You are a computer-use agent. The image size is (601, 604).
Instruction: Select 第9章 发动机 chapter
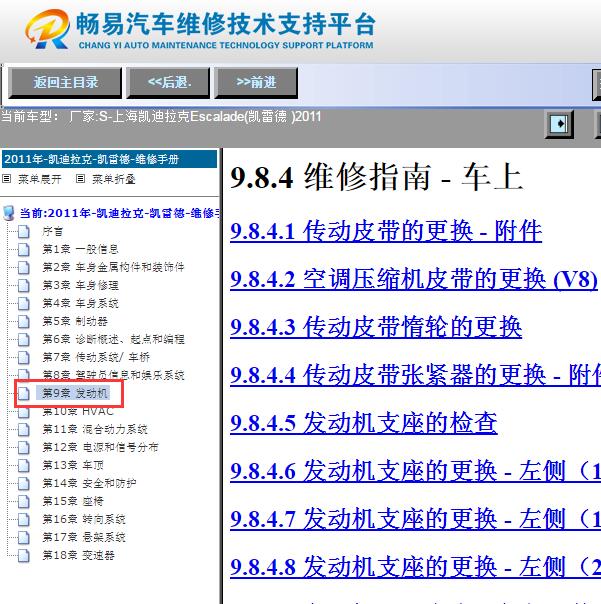click(x=74, y=393)
